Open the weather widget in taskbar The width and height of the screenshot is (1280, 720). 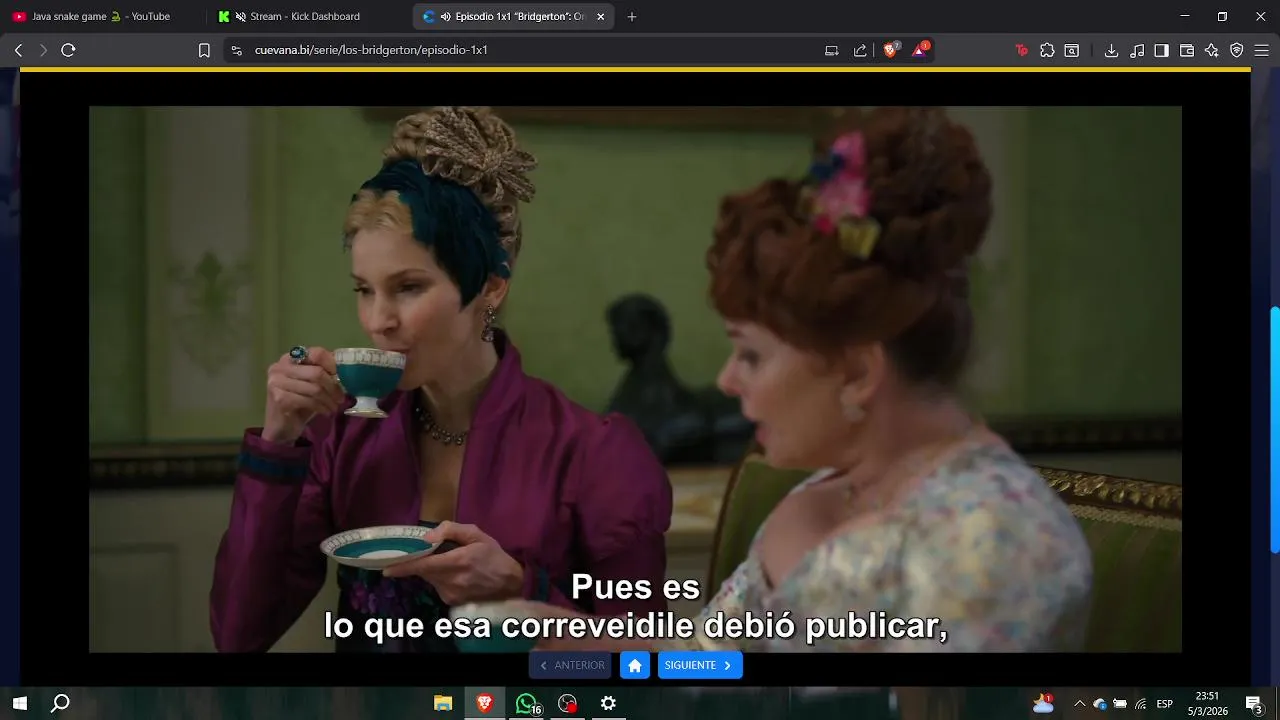[x=1043, y=703]
